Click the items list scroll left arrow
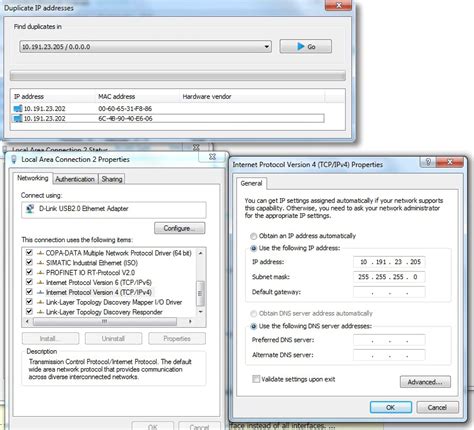The width and height of the screenshot is (474, 430). 27,322
